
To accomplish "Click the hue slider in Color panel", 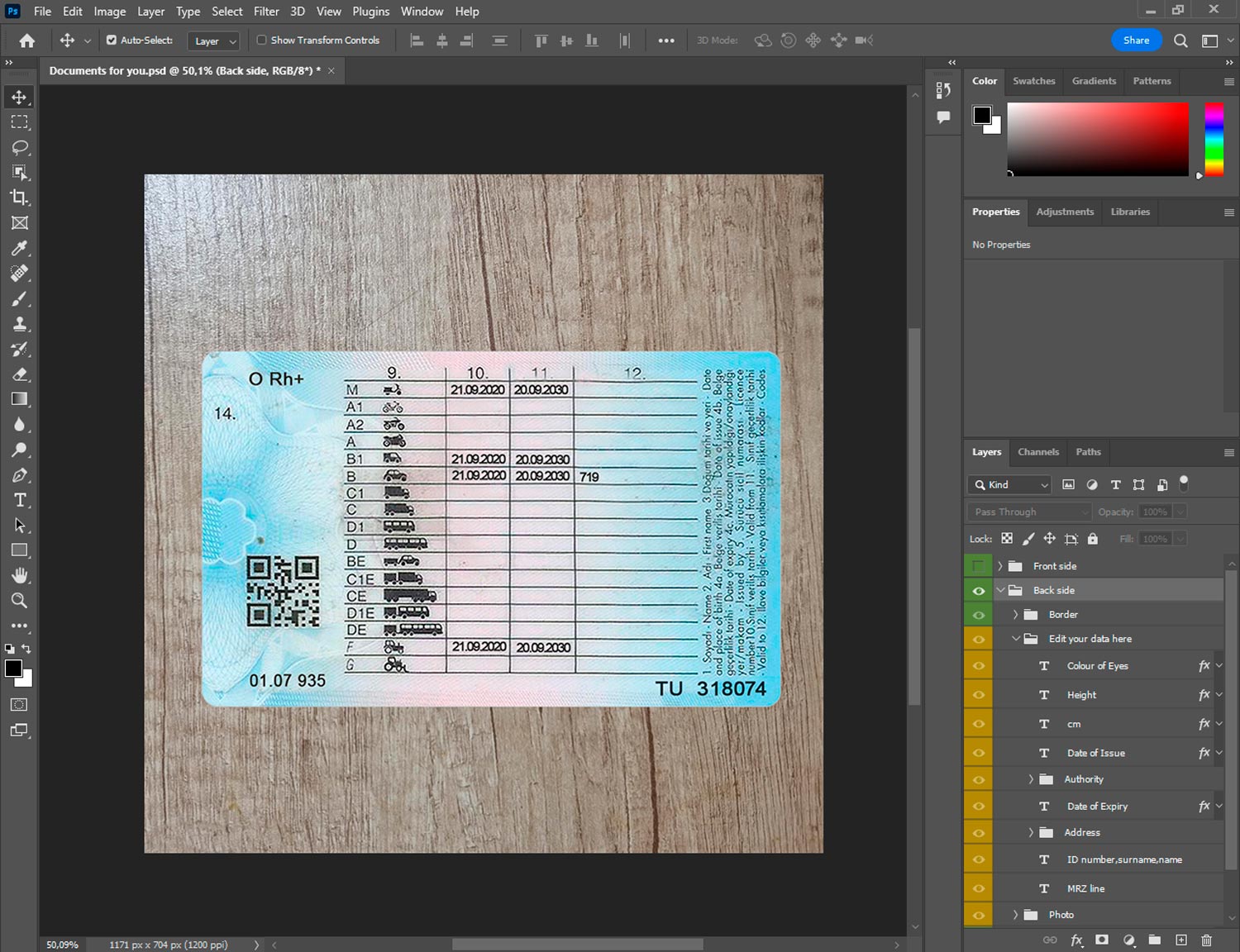I will [x=1214, y=139].
